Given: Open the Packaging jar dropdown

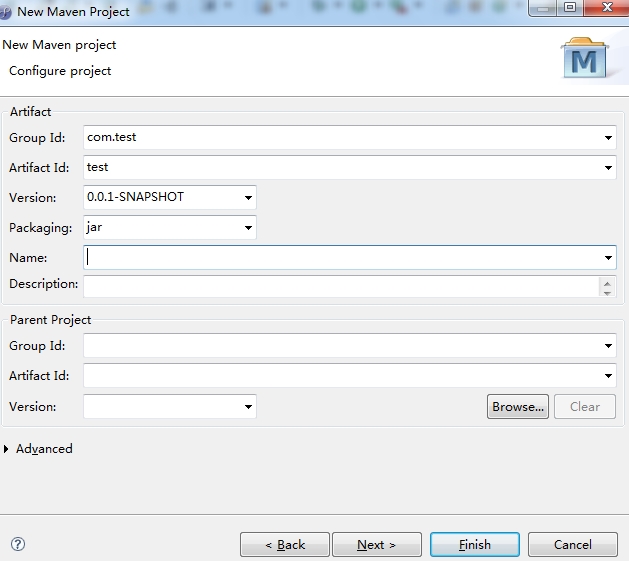Looking at the screenshot, I should click(248, 228).
